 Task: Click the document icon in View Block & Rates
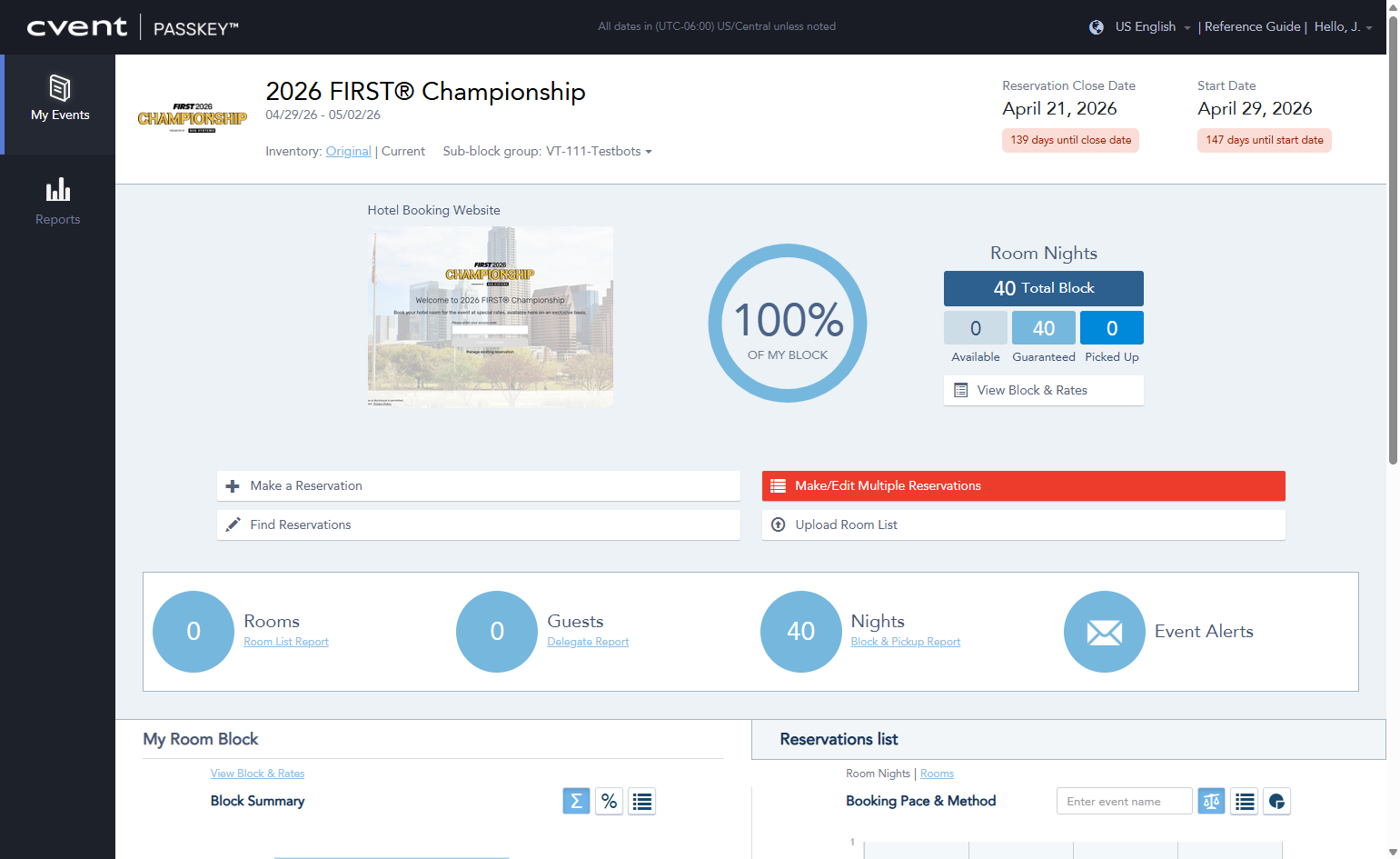tap(960, 391)
